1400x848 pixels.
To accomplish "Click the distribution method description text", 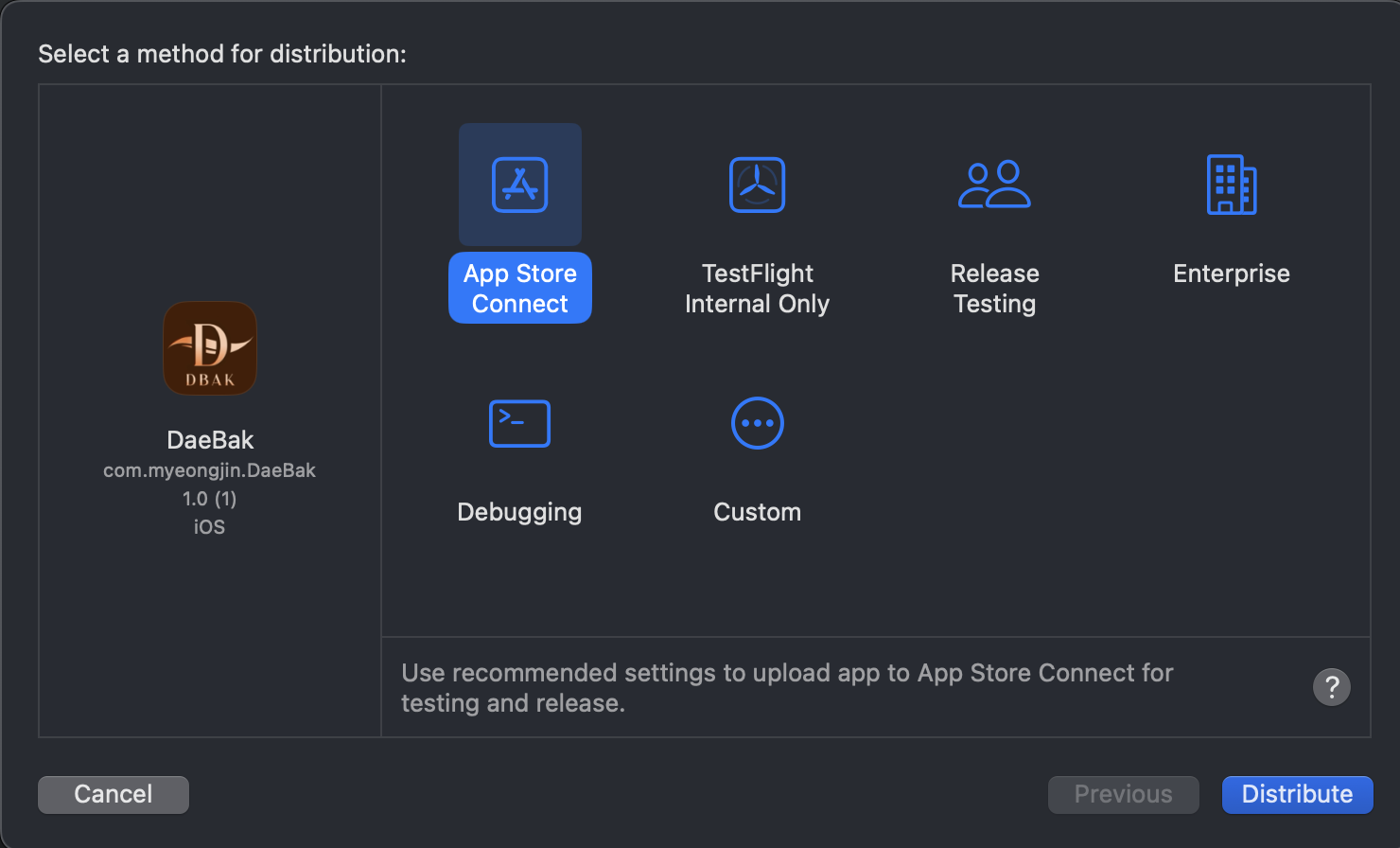I will 787,688.
